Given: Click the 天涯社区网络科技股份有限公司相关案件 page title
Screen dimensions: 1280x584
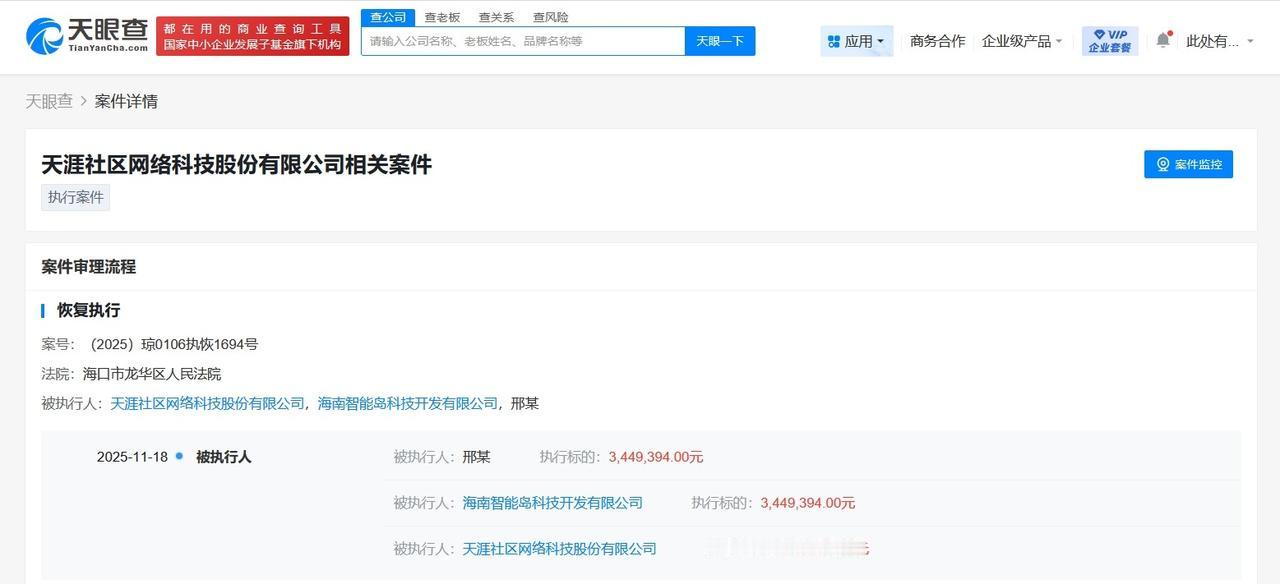Looking at the screenshot, I should (x=237, y=164).
